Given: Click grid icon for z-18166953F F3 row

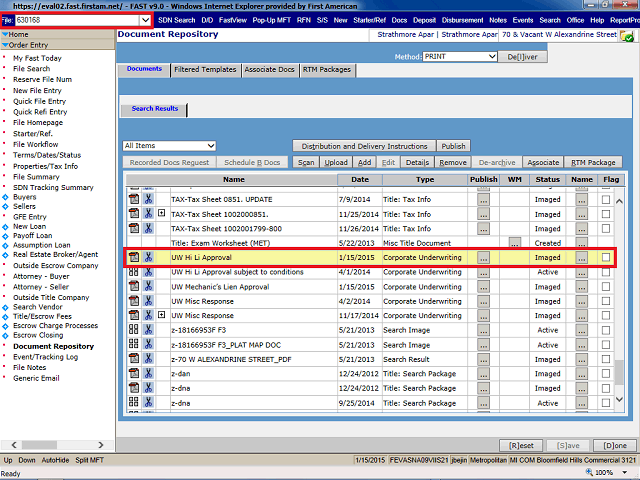Looking at the screenshot, I should tap(134, 330).
